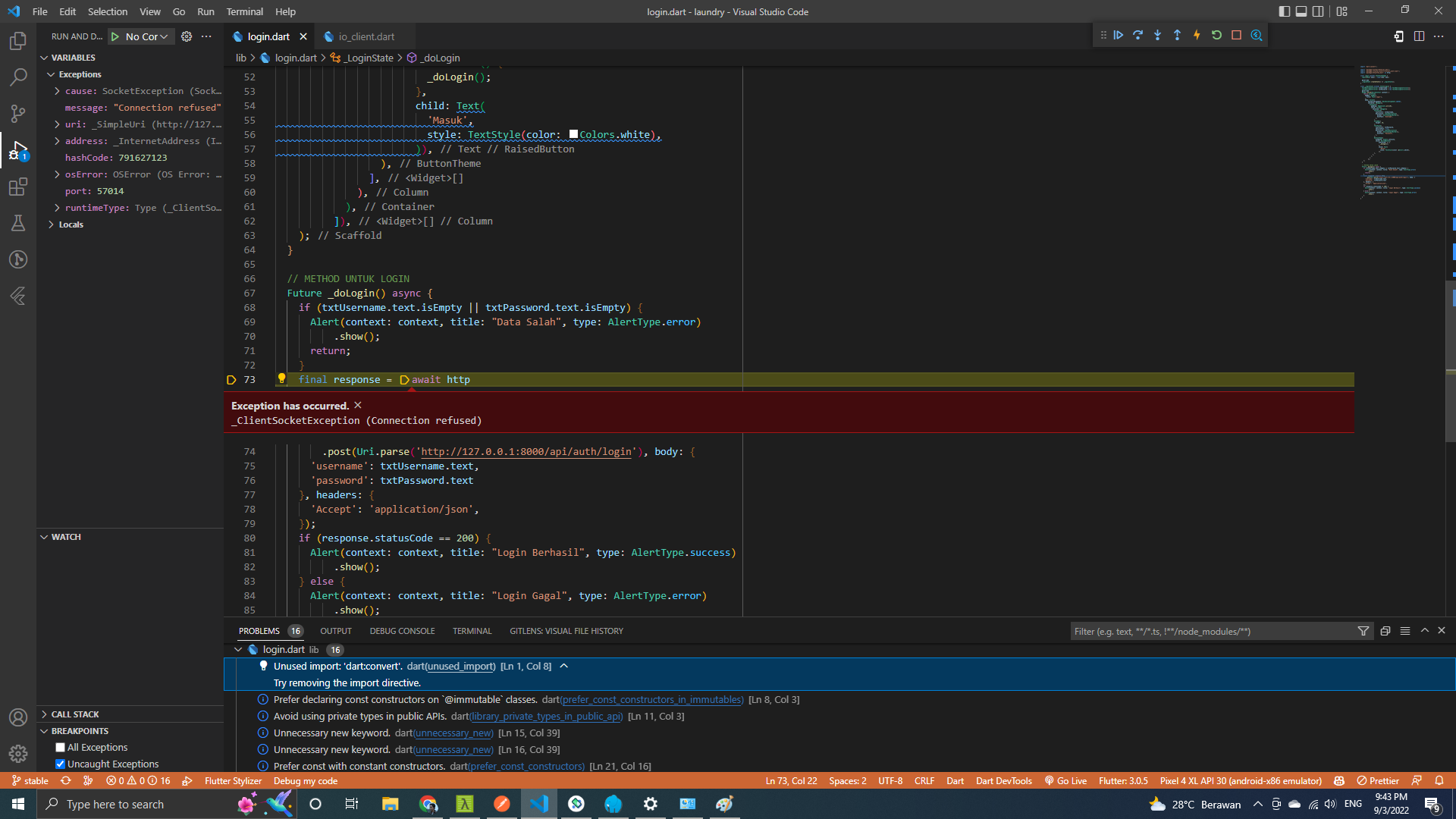1456x819 pixels.
Task: Toggle the secondary side bar layout icon
Action: 1319,11
